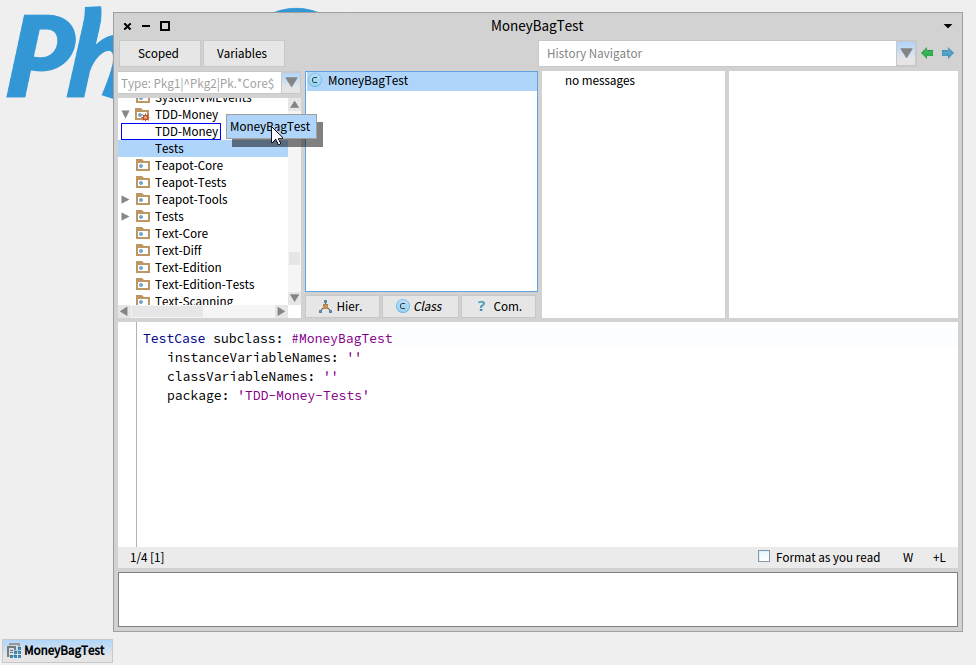Screen dimensions: 976x665
Task: Click the Text-Edition-Tests folder icon
Action: click(143, 284)
